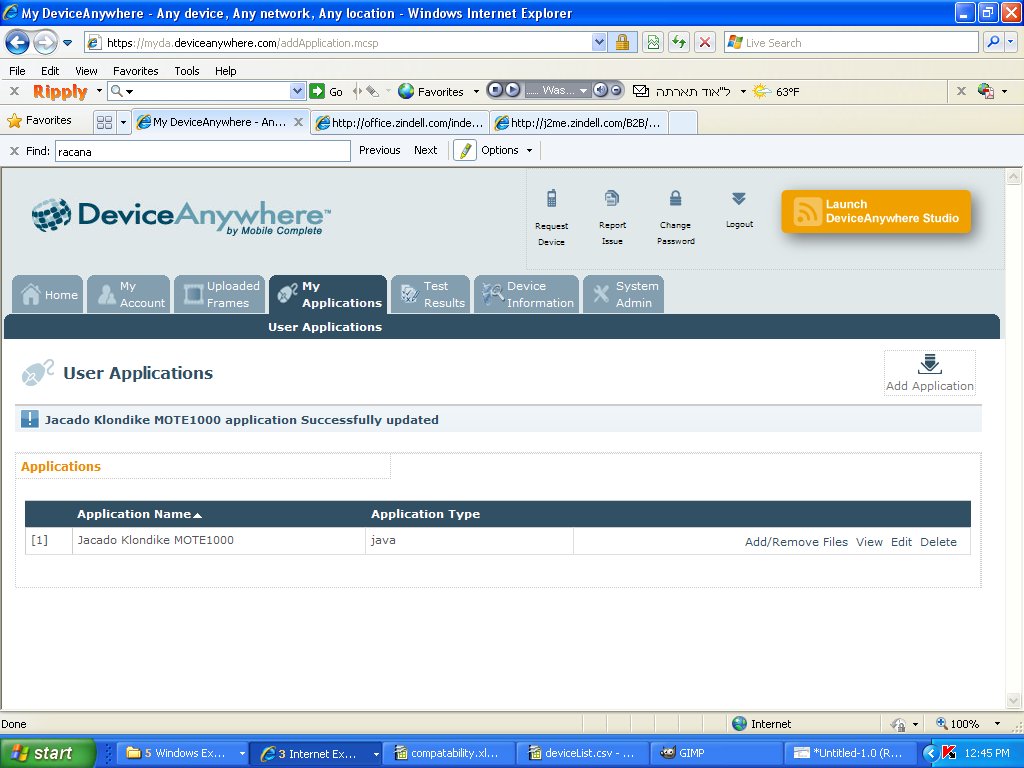Image resolution: width=1024 pixels, height=768 pixels.
Task: Click the Logout arrow icon
Action: point(739,199)
